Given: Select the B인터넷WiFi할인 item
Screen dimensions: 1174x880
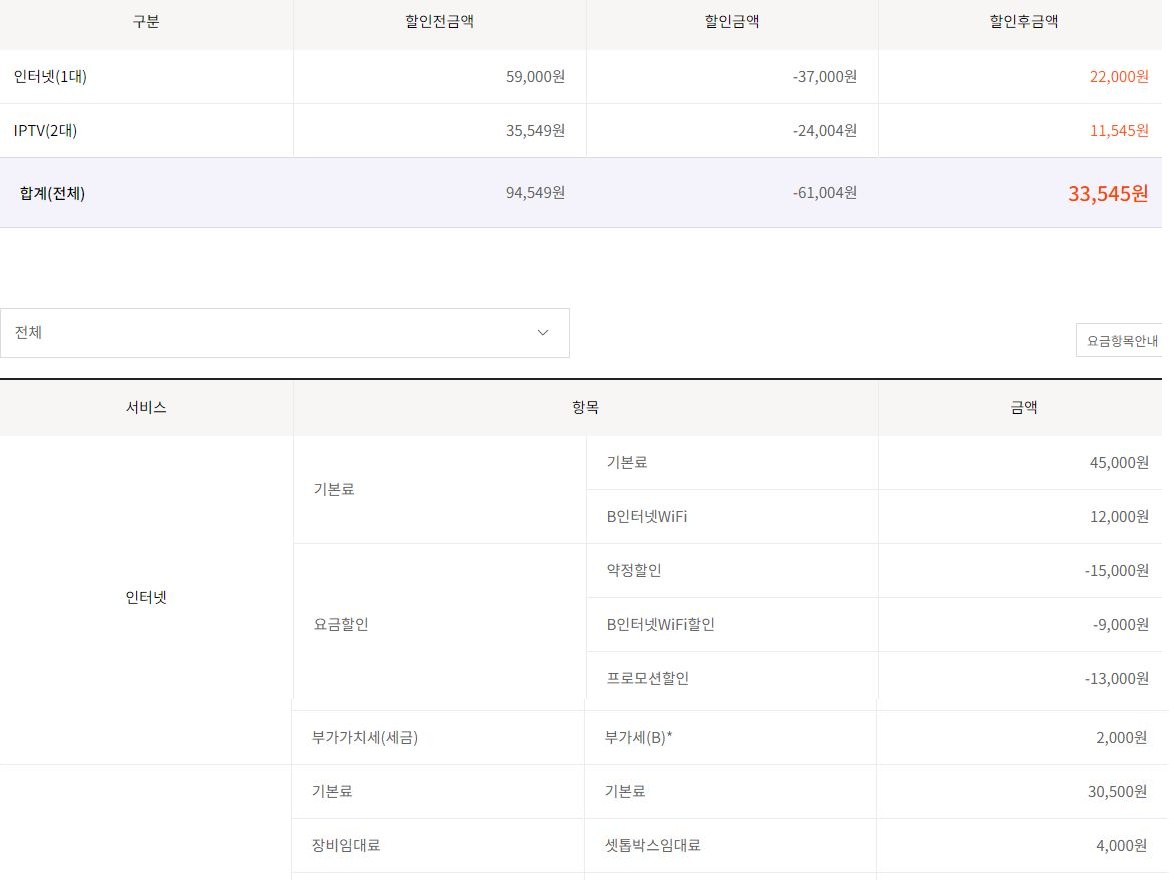Looking at the screenshot, I should coord(660,624).
